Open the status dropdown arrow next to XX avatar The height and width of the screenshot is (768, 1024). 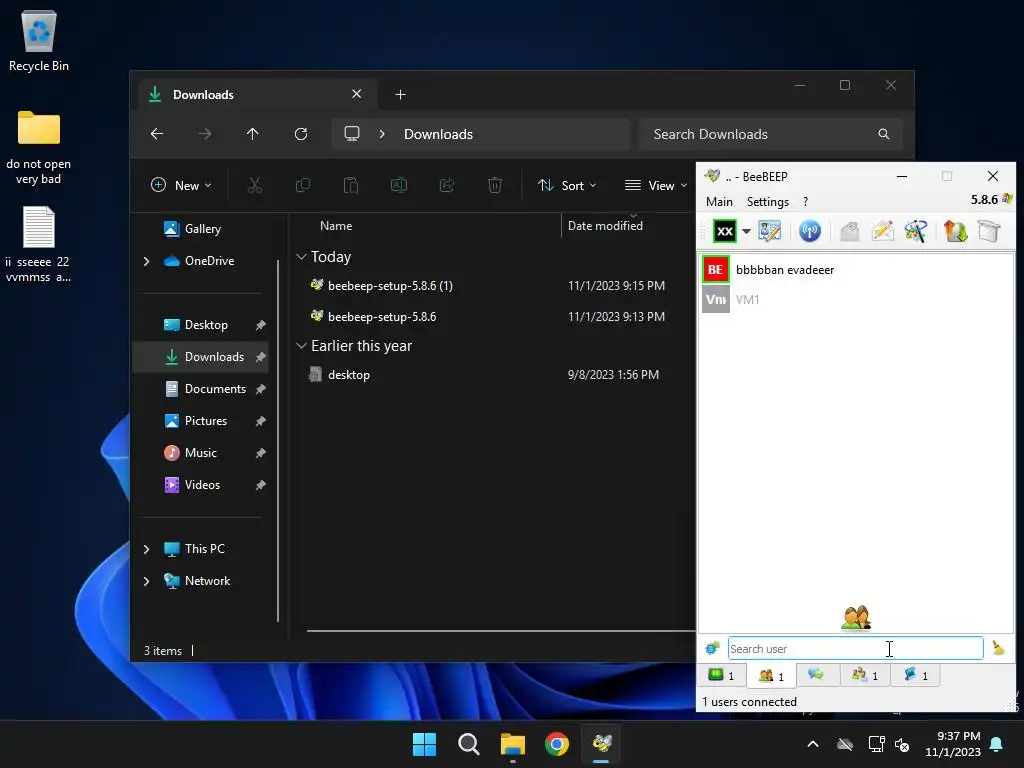[746, 231]
